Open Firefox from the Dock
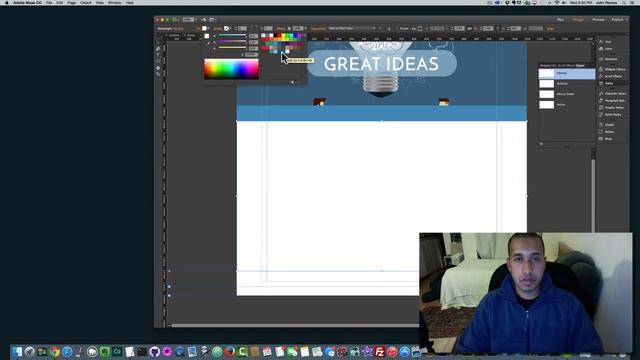This screenshot has width=640, height=360. (230, 351)
